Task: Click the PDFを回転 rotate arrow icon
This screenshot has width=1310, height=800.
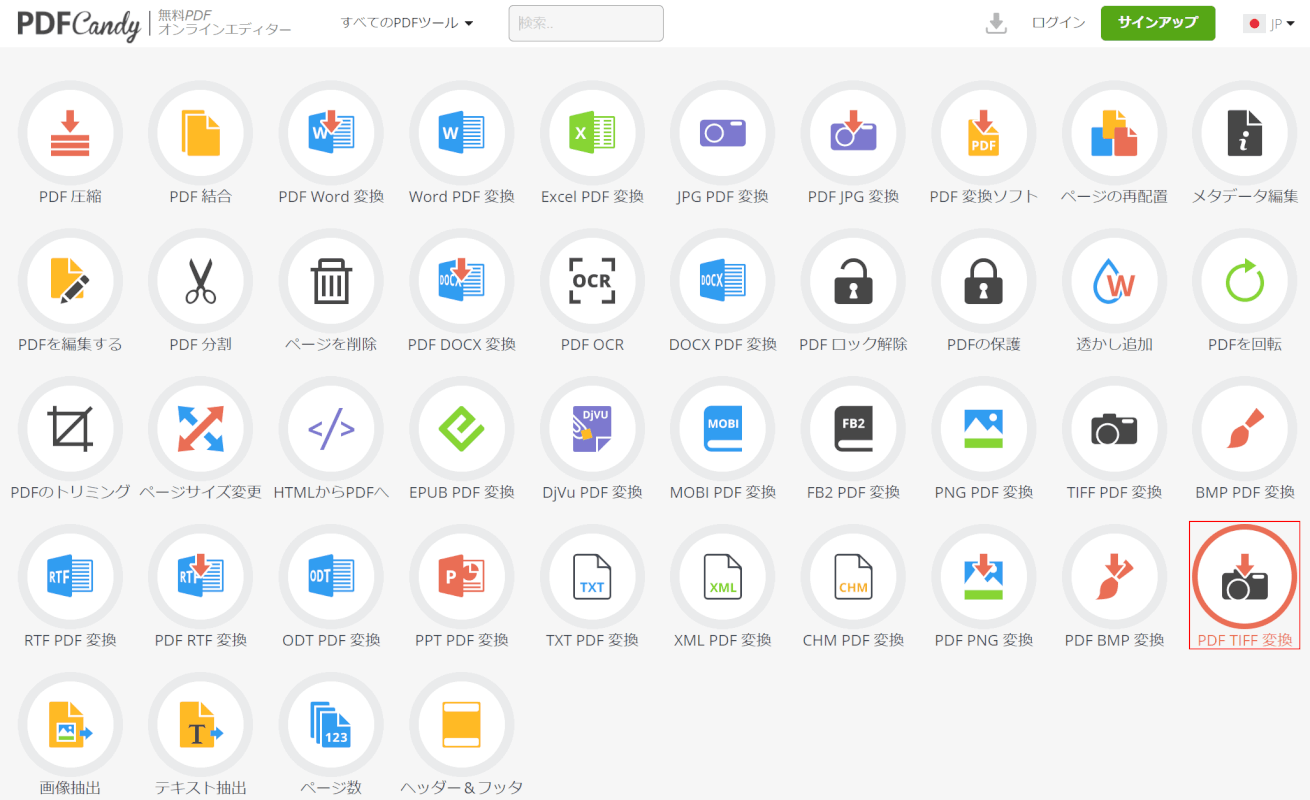Action: (1244, 281)
